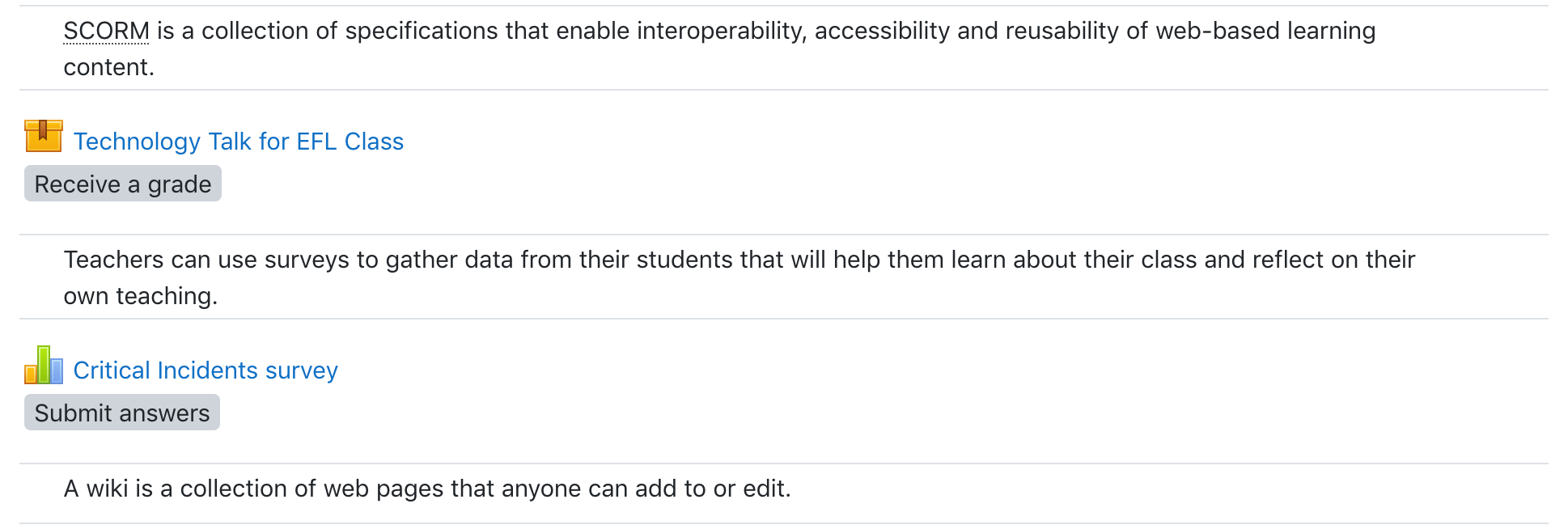The width and height of the screenshot is (1568, 529).
Task: Click the teachers surveys description paragraph
Action: [x=740, y=277]
